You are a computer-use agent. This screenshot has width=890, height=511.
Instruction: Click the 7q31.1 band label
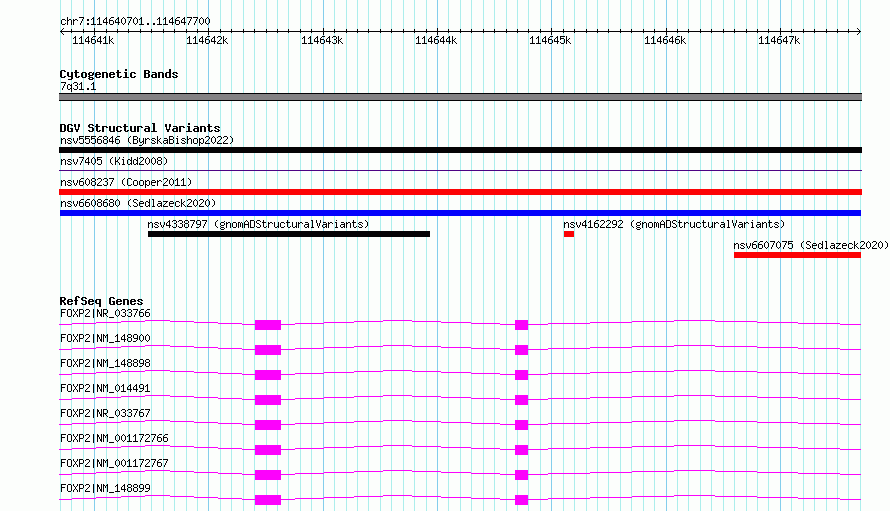78,86
